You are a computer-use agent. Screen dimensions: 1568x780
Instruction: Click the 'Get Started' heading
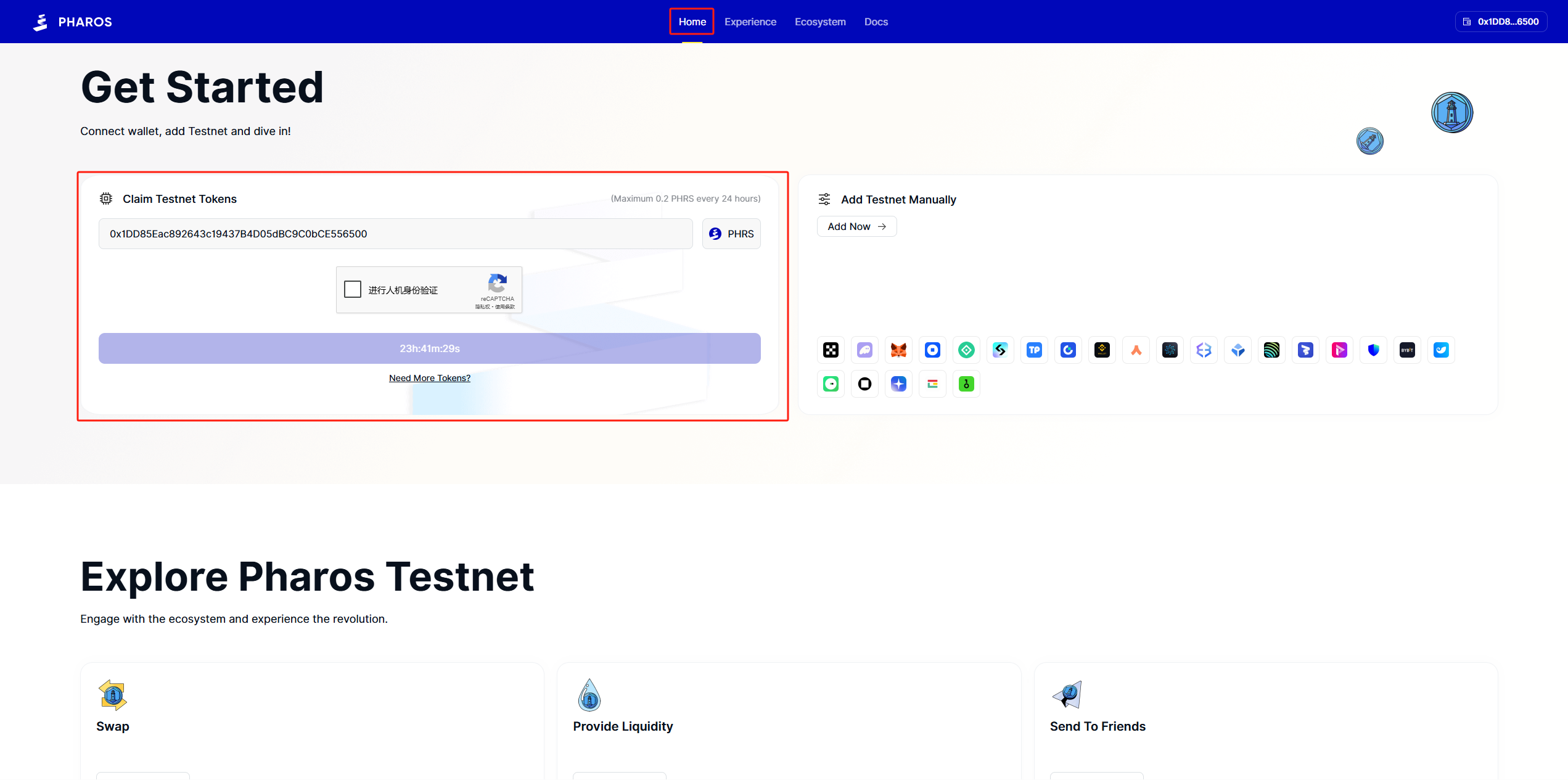coord(202,87)
